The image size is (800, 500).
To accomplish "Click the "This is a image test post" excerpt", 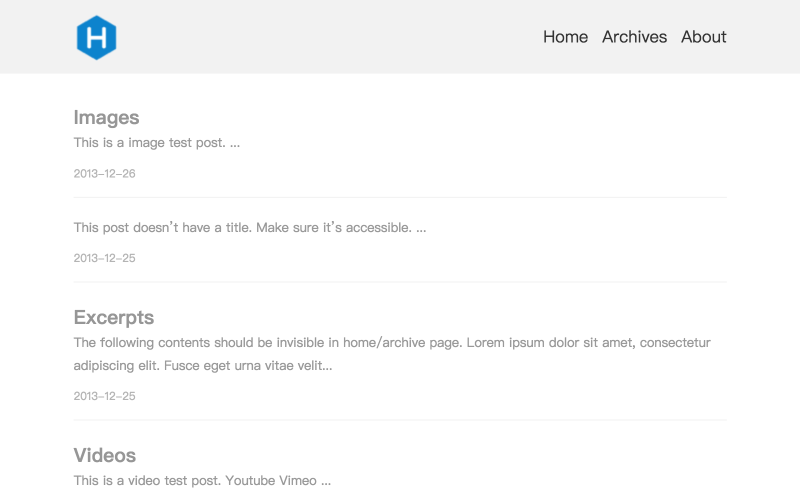I will [x=150, y=143].
